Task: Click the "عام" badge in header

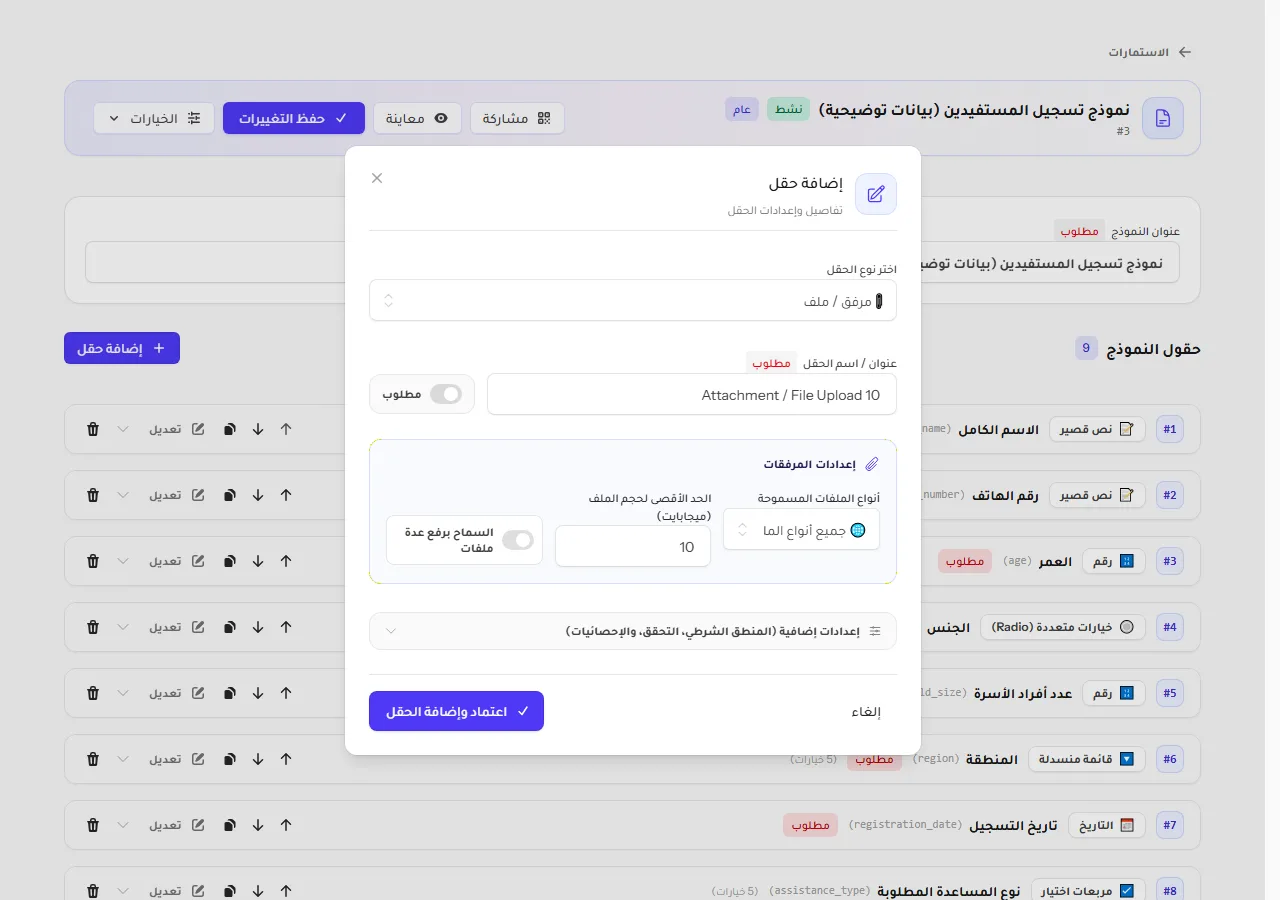Action: [x=742, y=109]
